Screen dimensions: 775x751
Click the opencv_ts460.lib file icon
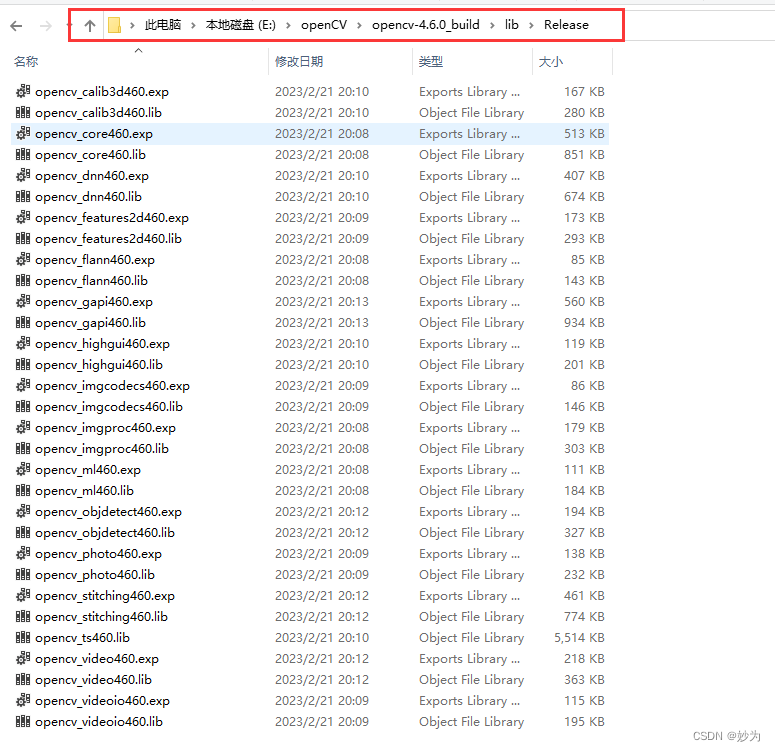point(23,637)
